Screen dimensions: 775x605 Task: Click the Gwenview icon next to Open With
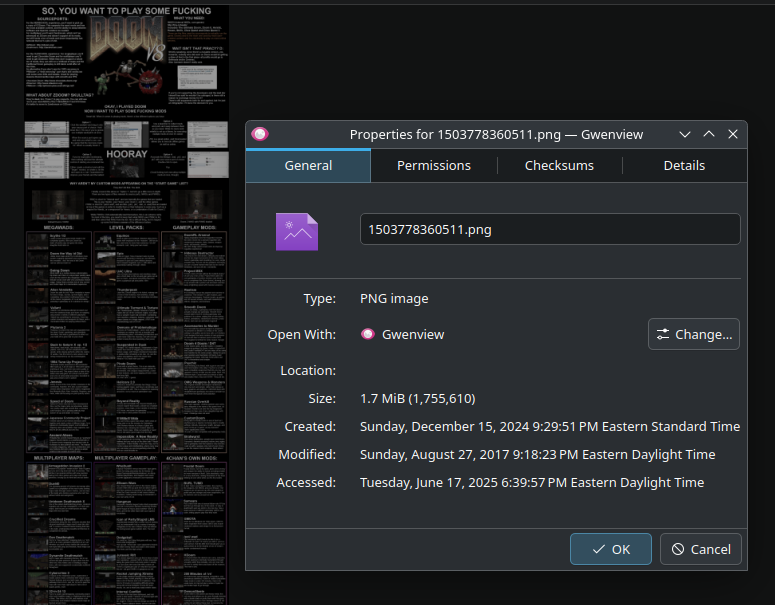point(368,334)
